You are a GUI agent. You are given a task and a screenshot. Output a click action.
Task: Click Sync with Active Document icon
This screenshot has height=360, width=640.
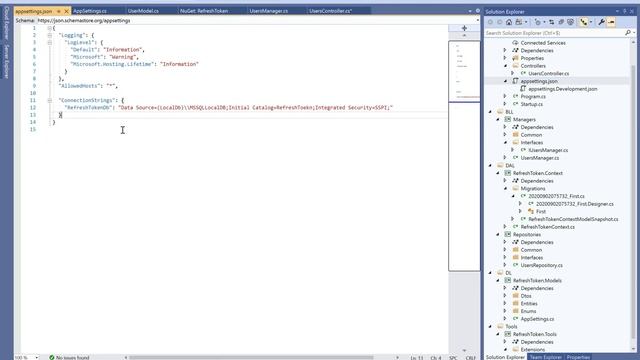(551, 22)
